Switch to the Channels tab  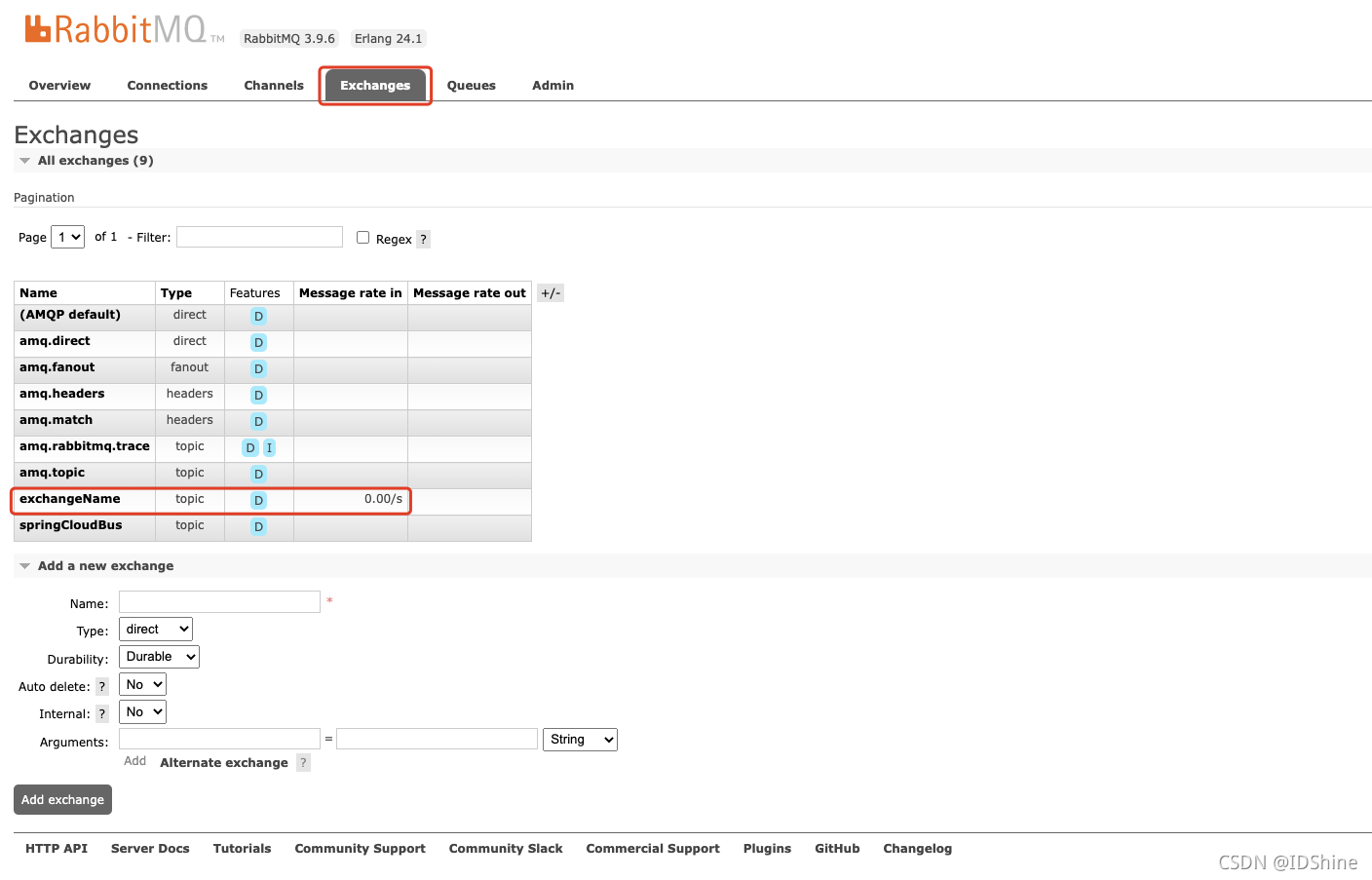point(274,86)
